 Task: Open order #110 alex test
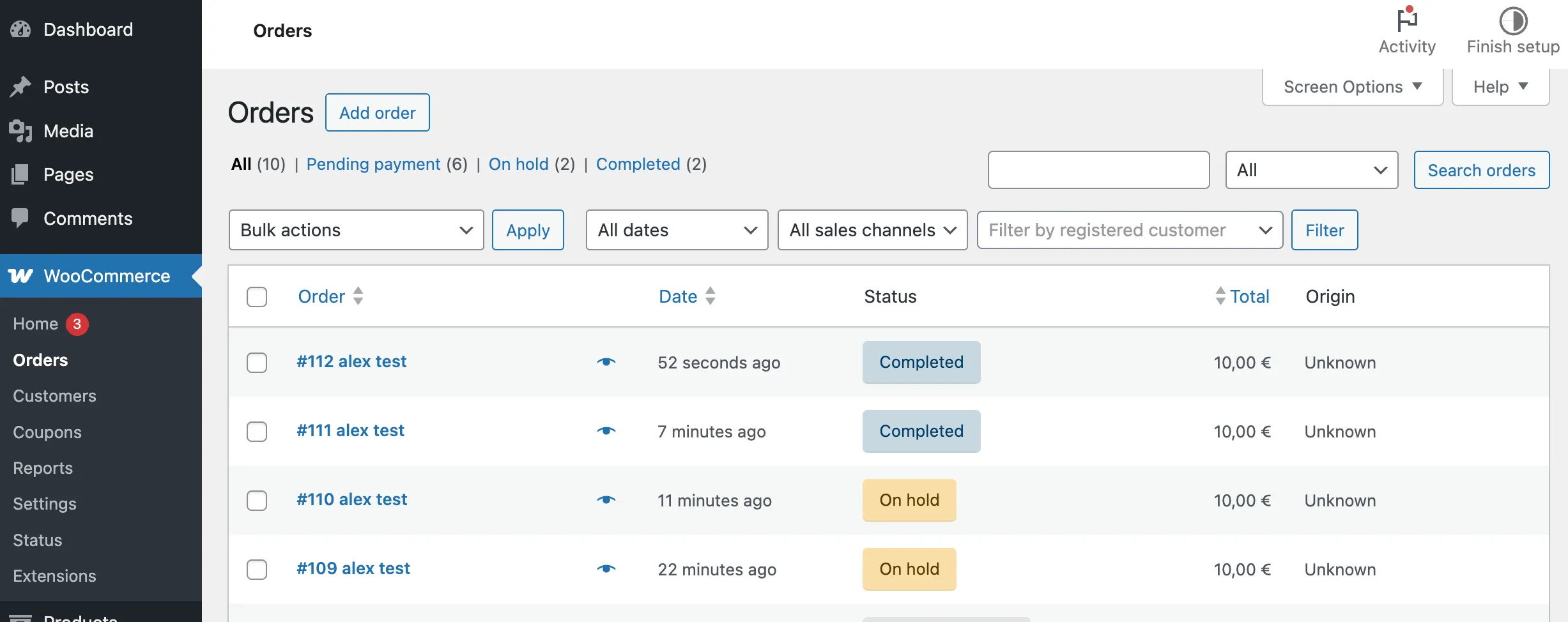point(351,499)
